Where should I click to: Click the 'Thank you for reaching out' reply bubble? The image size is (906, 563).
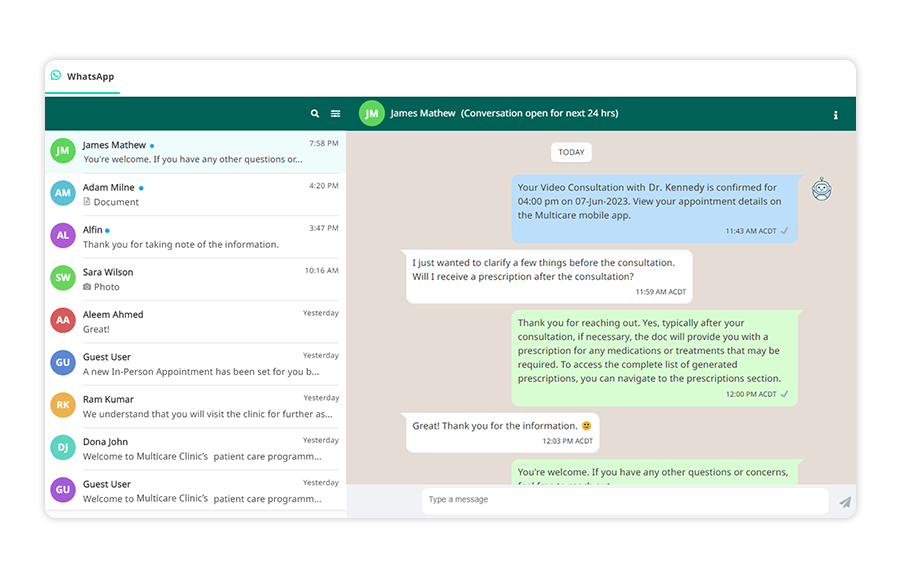tap(655, 358)
